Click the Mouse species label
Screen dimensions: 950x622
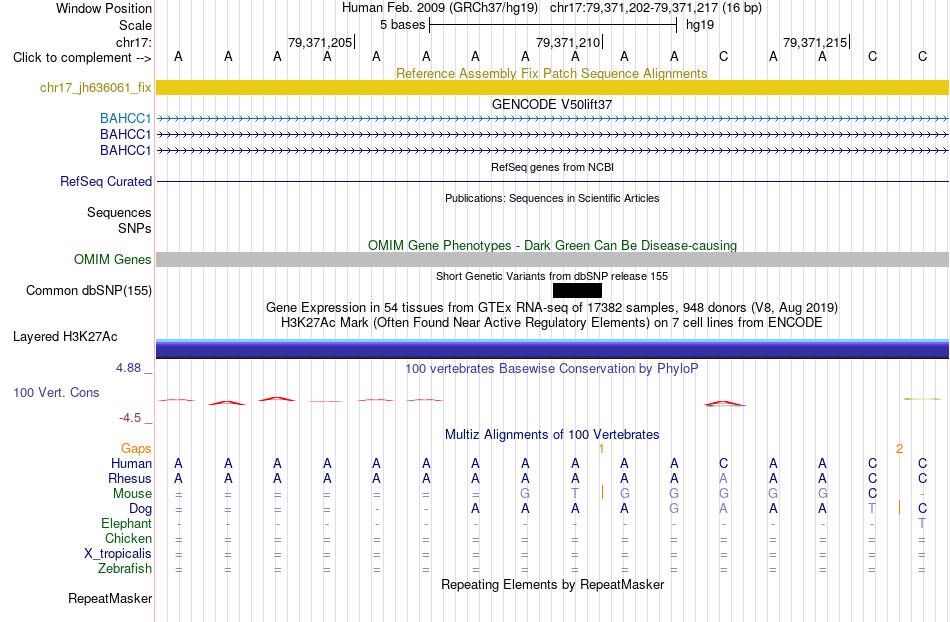pos(132,494)
